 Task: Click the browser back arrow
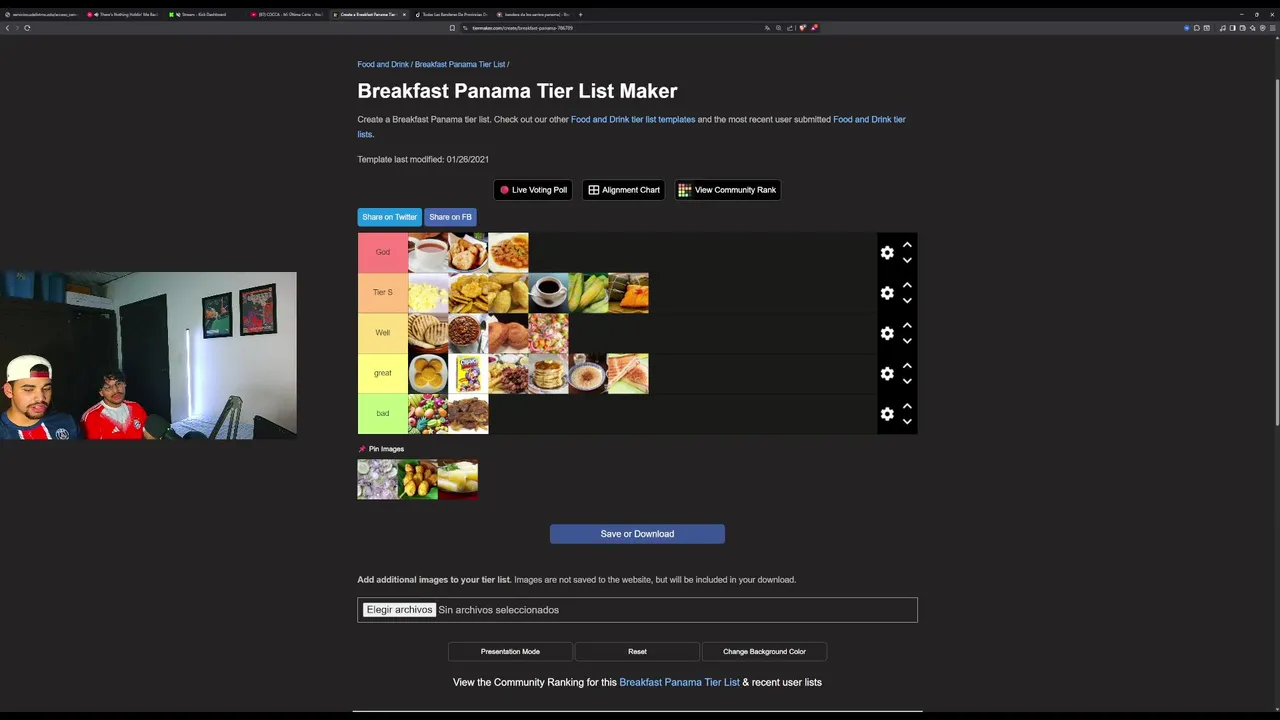coord(7,28)
